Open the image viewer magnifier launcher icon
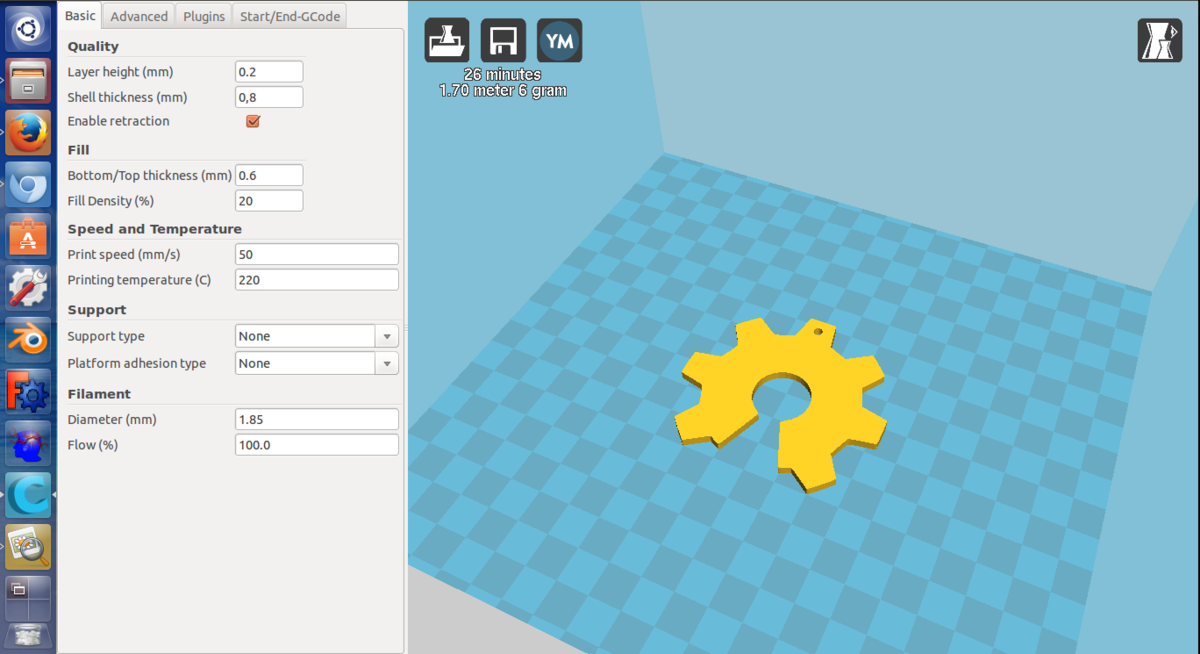 28,548
